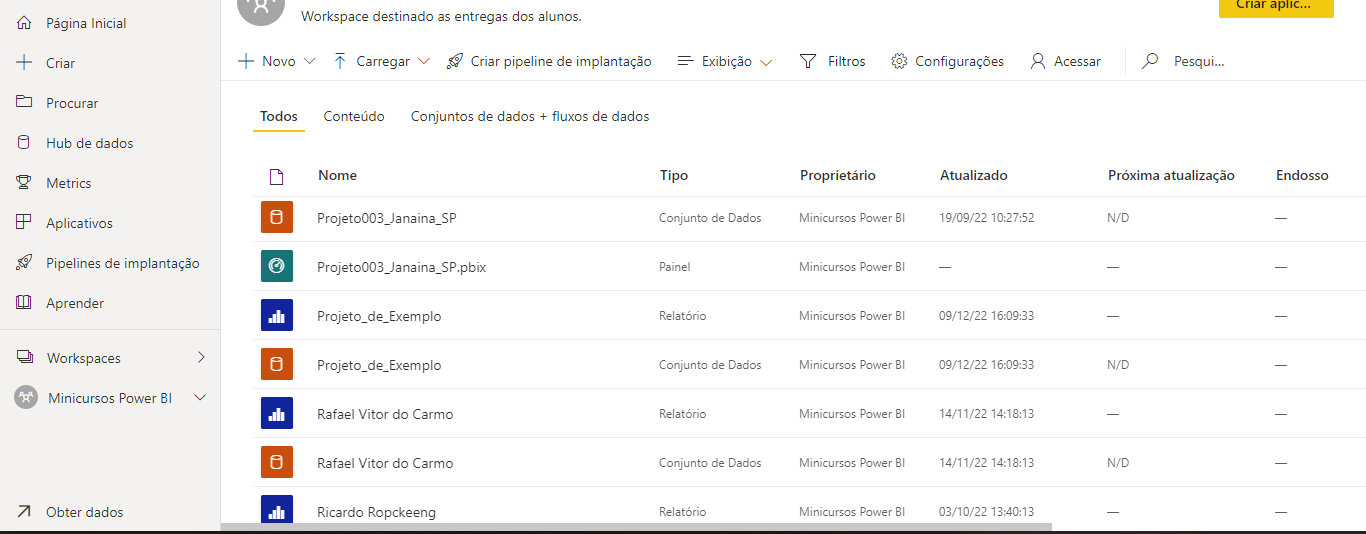This screenshot has height=534, width=1366.
Task: Open the Procurar folder icon
Action: tap(24, 103)
